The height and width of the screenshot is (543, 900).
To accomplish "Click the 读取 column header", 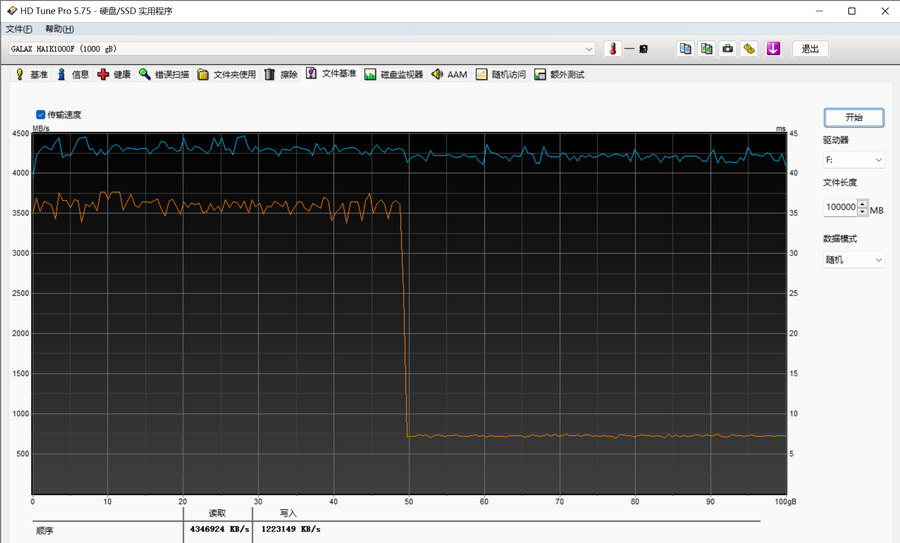I will click(x=217, y=513).
